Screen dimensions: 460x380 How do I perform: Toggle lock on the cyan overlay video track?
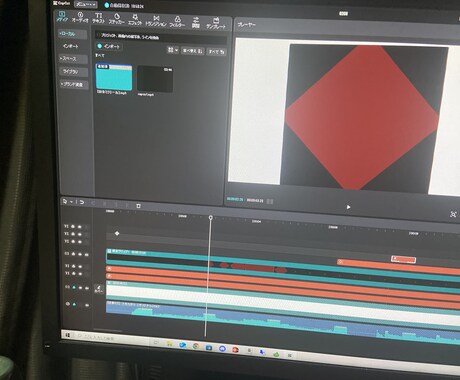coord(74,254)
